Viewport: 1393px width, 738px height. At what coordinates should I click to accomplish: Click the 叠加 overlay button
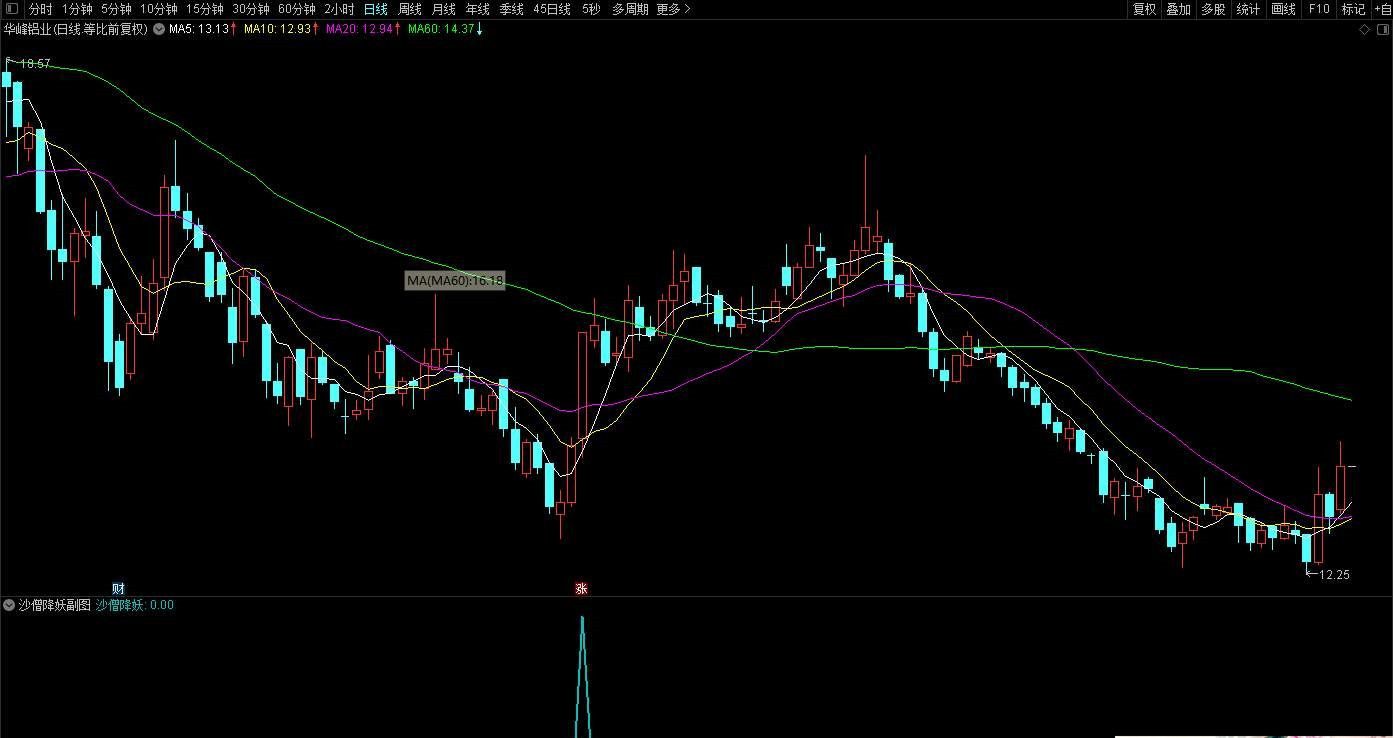pyautogui.click(x=1178, y=9)
